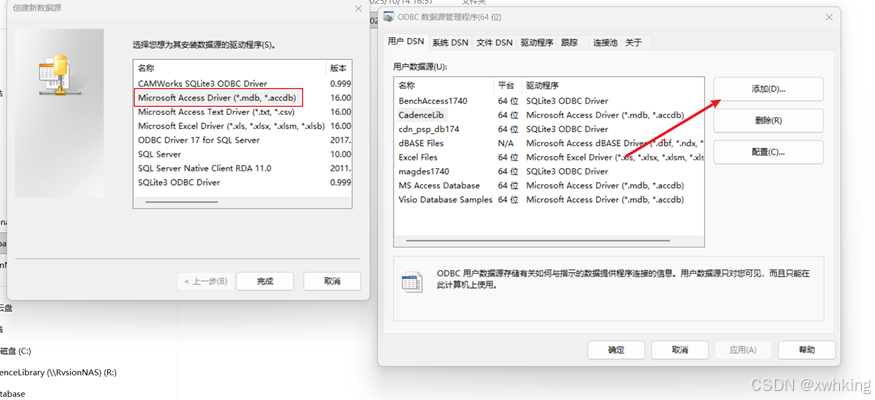Screen dimensions: 875x400
Task: Open the 驱动程序 tab
Action: [x=537, y=42]
